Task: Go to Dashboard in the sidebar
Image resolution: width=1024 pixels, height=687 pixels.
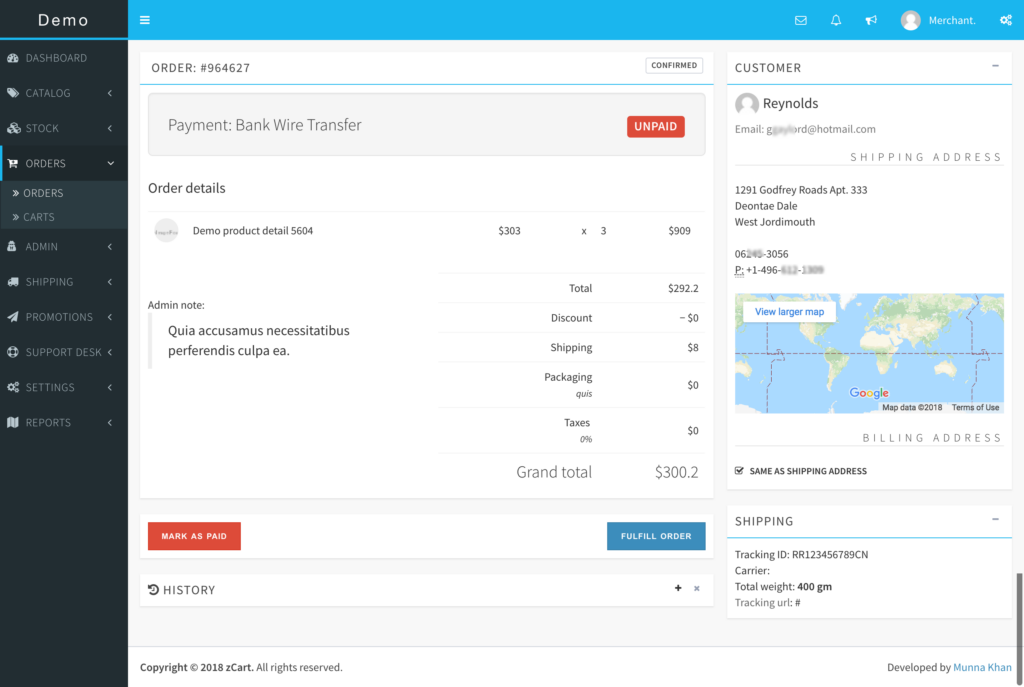Action: 63,58
